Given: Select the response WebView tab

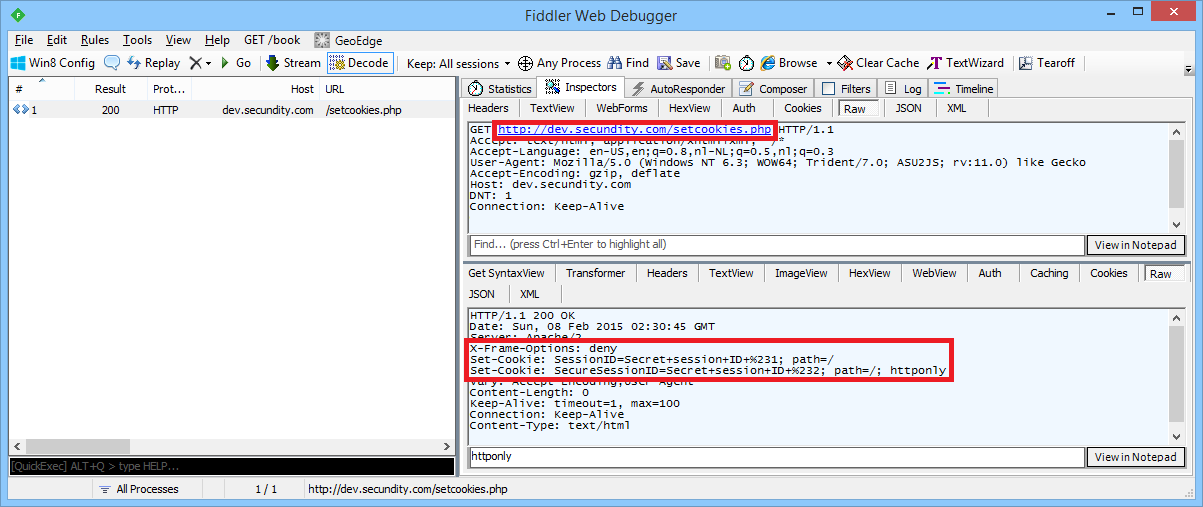Looking at the screenshot, I should tap(934, 273).
